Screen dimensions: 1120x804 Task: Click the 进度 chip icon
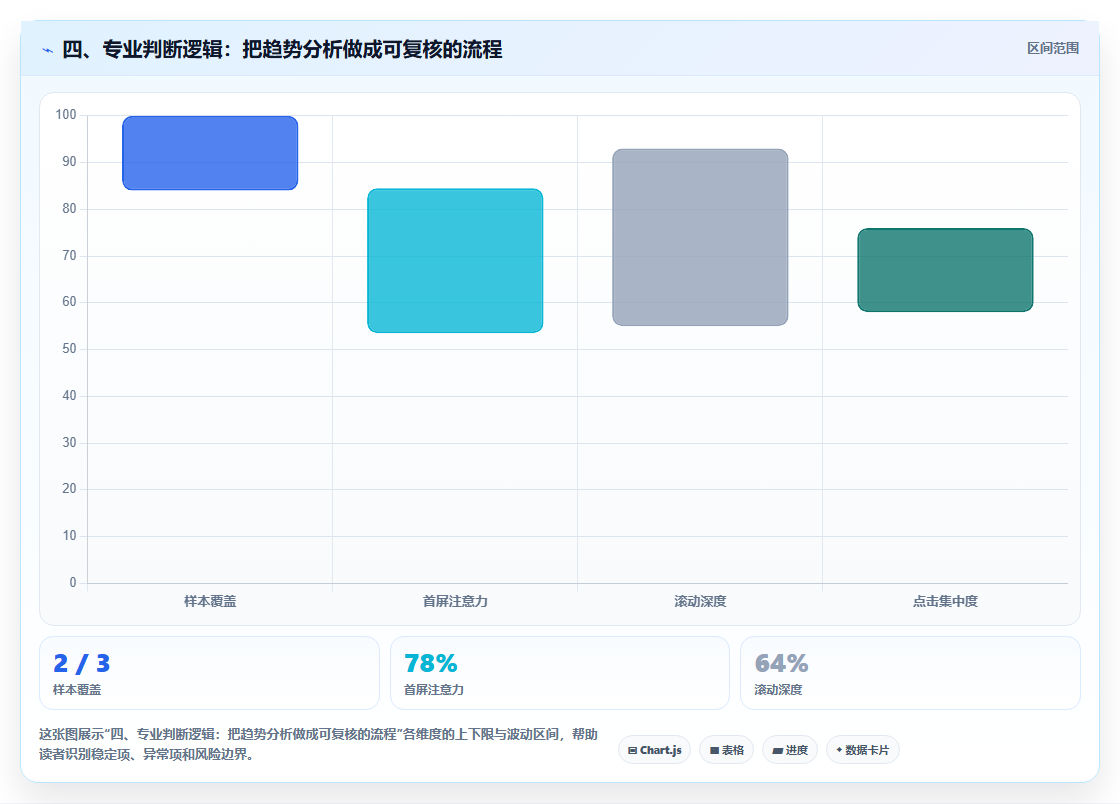tap(778, 750)
